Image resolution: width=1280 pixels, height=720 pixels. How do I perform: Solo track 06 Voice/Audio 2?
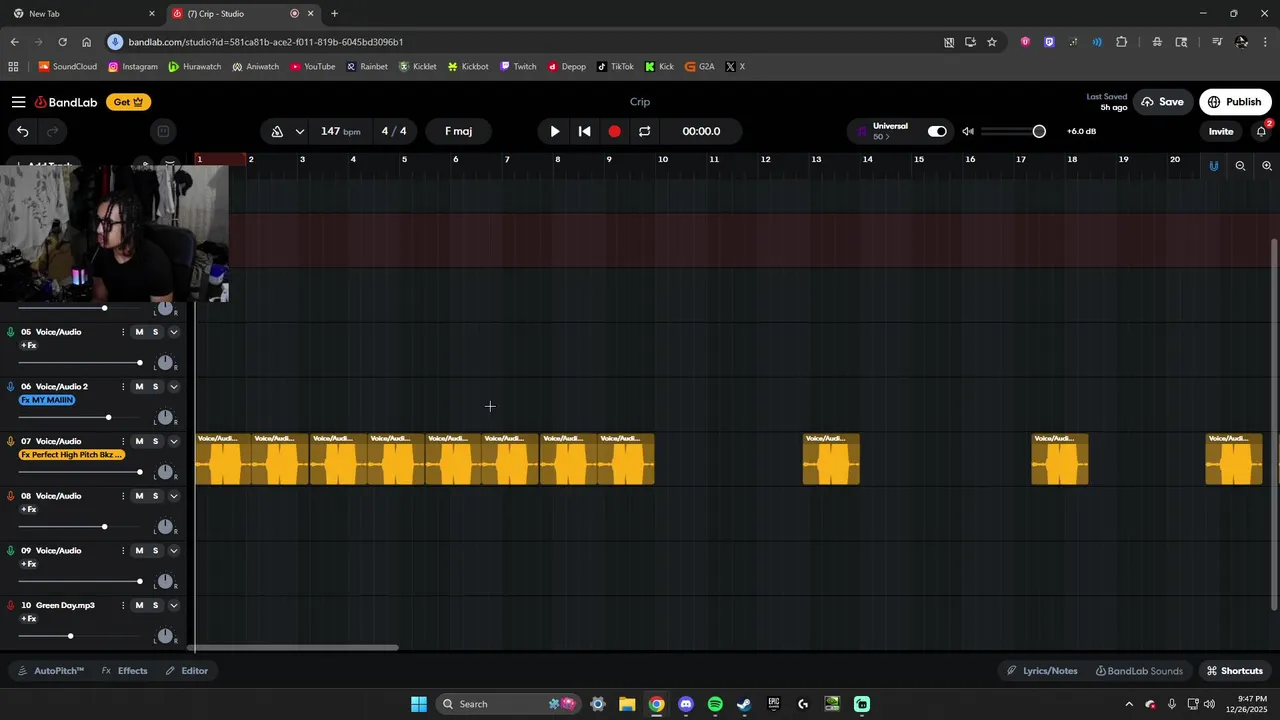(x=155, y=387)
